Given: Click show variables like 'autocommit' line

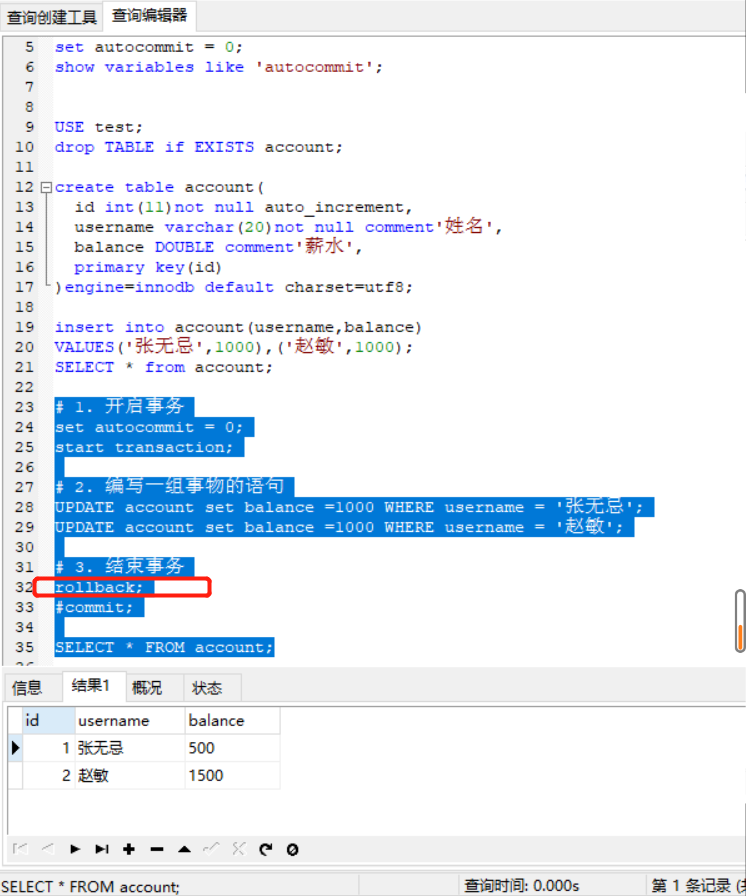Looking at the screenshot, I should tap(219, 67).
